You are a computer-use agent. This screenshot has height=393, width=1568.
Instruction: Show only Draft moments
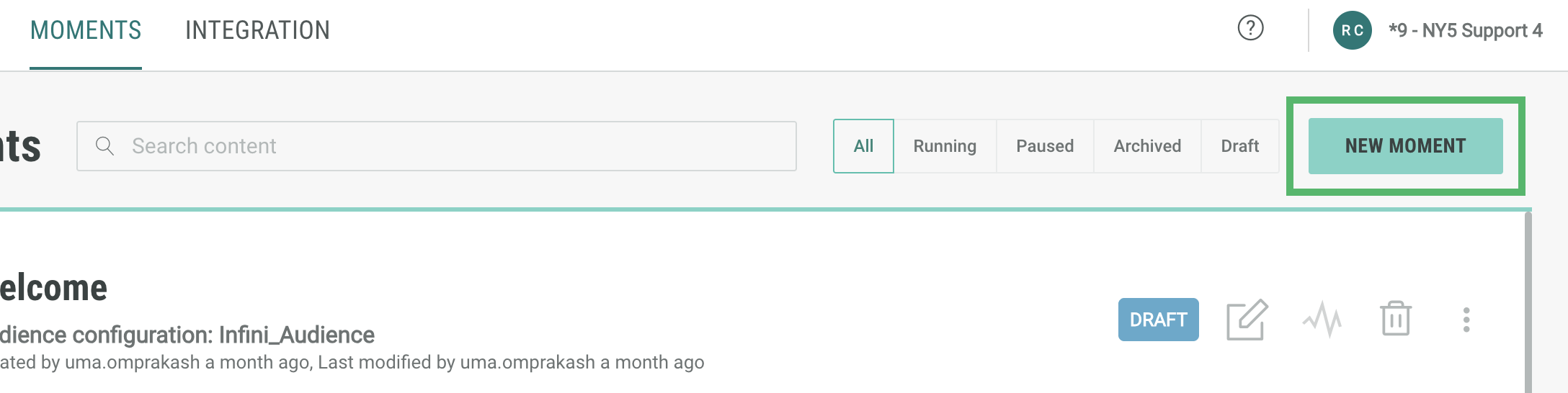[x=1239, y=146]
